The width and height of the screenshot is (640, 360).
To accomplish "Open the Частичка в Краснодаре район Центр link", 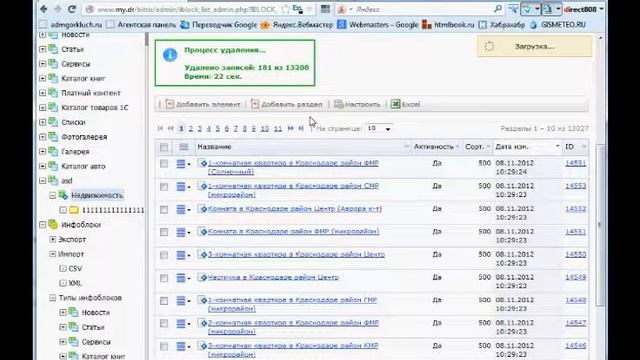I will point(273,277).
